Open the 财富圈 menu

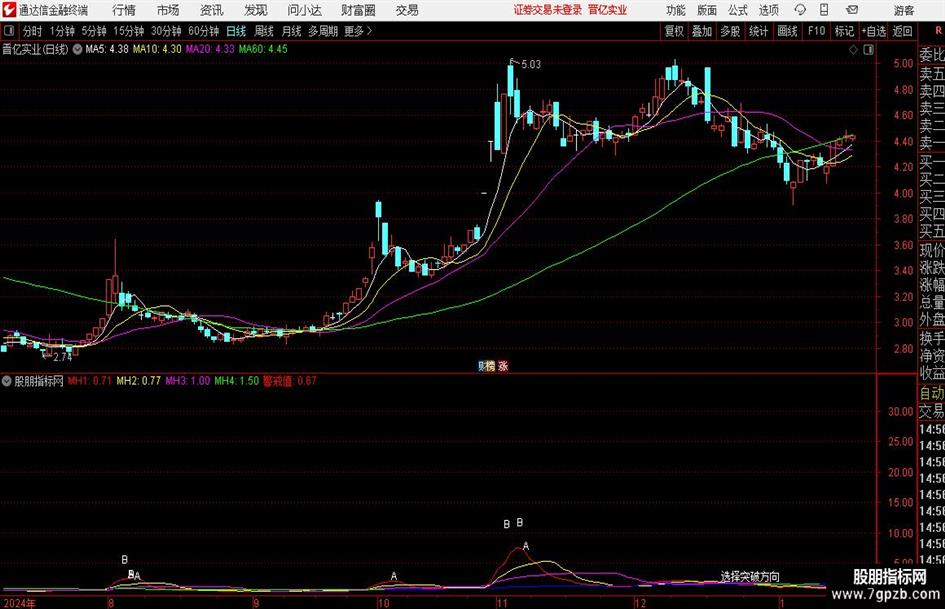point(358,10)
